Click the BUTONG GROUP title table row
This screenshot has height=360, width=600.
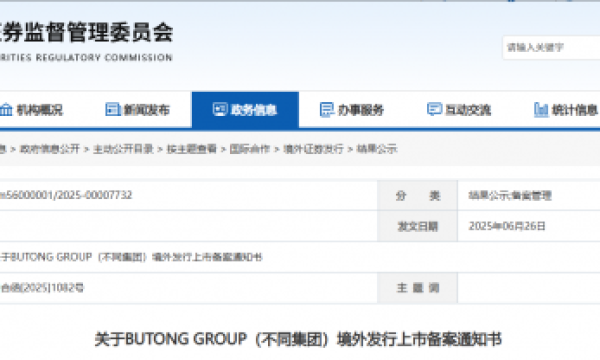click(x=300, y=257)
